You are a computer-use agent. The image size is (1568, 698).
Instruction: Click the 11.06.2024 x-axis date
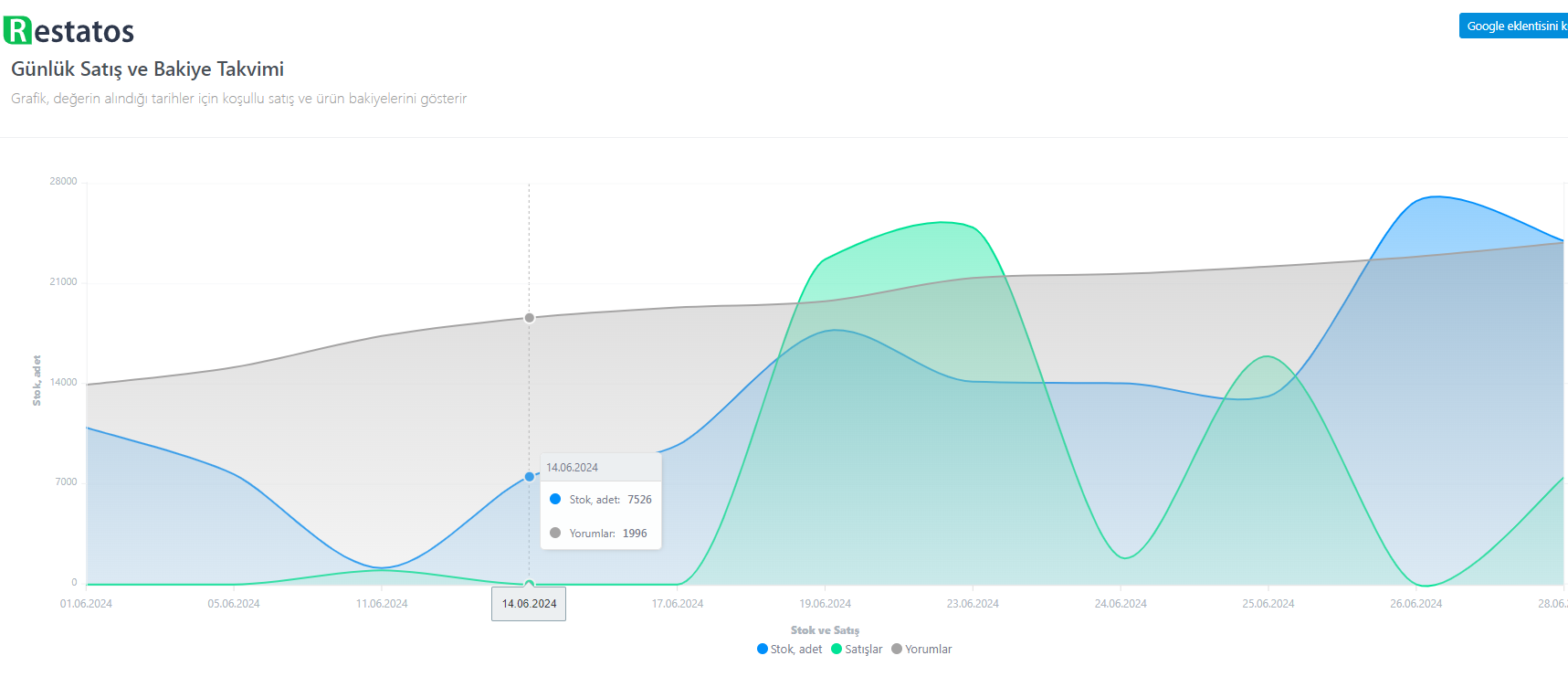coord(382,604)
